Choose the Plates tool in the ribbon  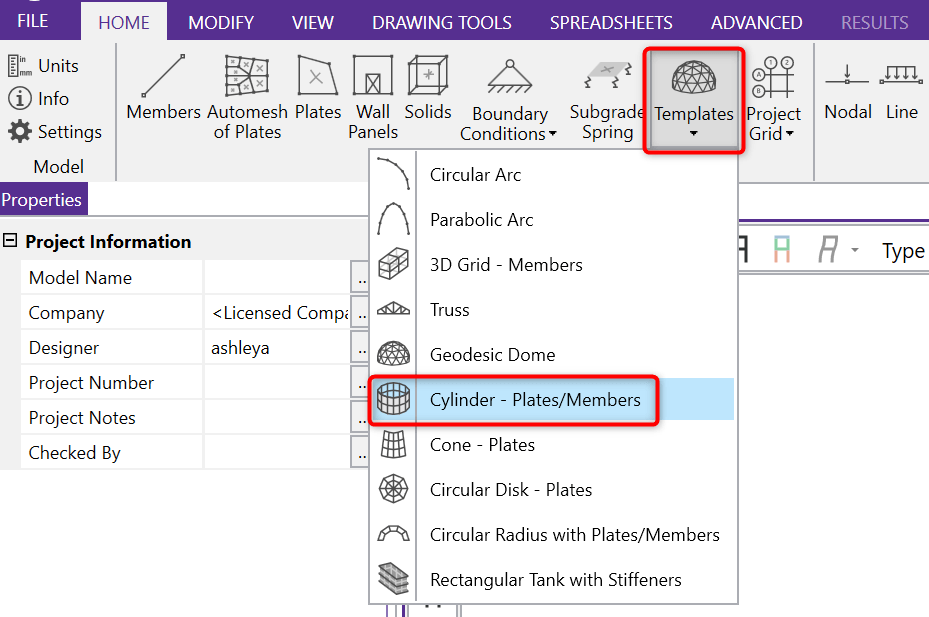pos(318,90)
